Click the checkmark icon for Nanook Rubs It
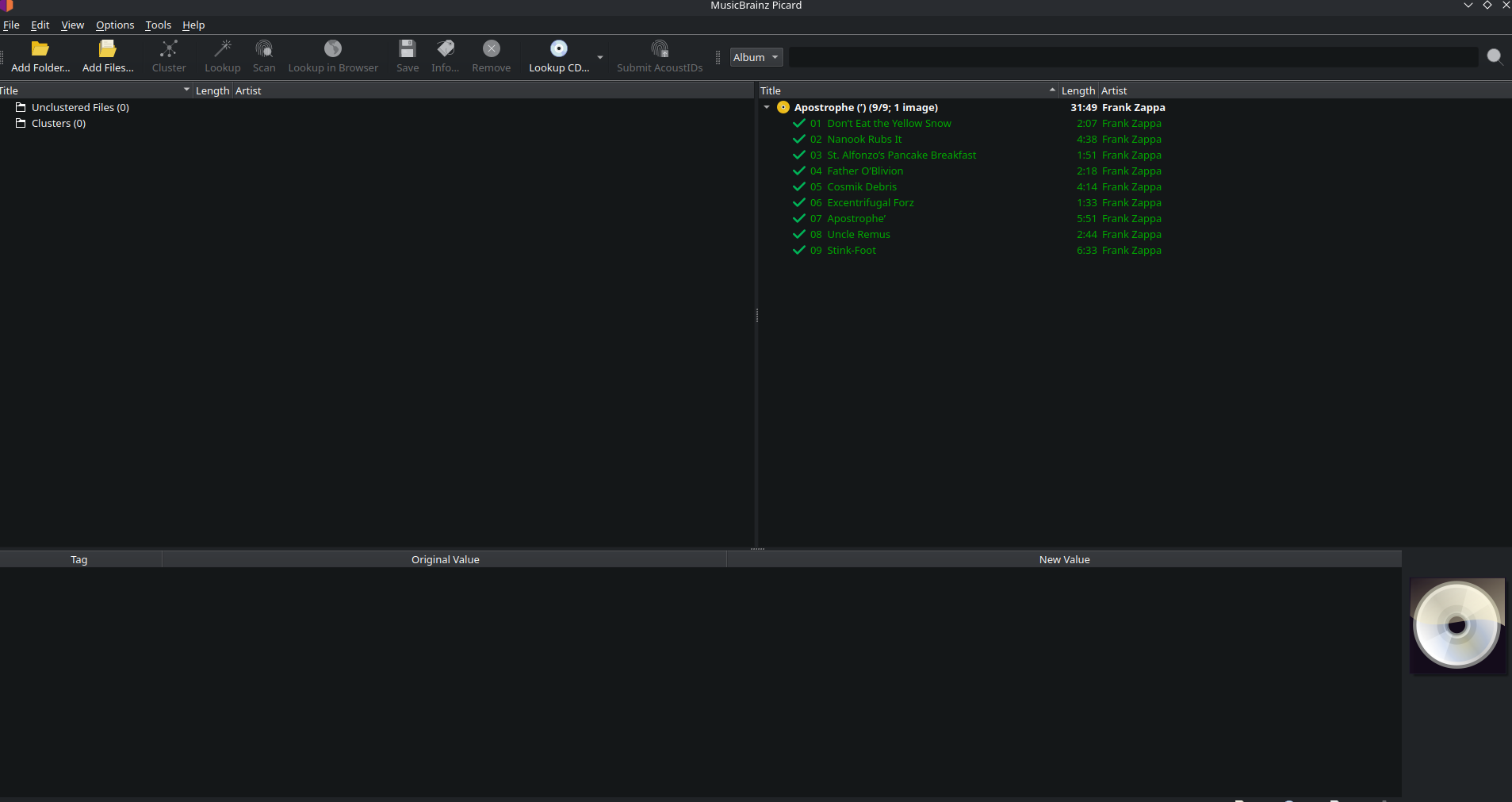Screen dimensions: 1512x802 point(799,139)
